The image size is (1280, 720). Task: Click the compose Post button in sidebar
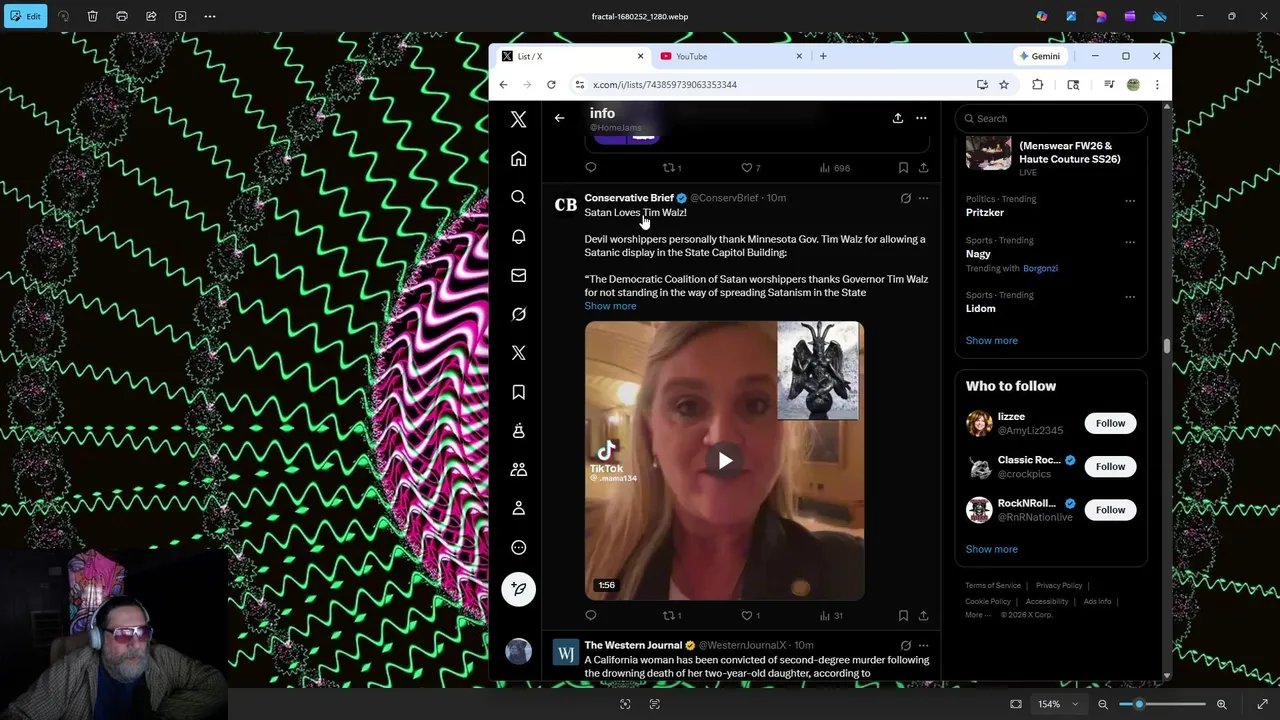[518, 589]
